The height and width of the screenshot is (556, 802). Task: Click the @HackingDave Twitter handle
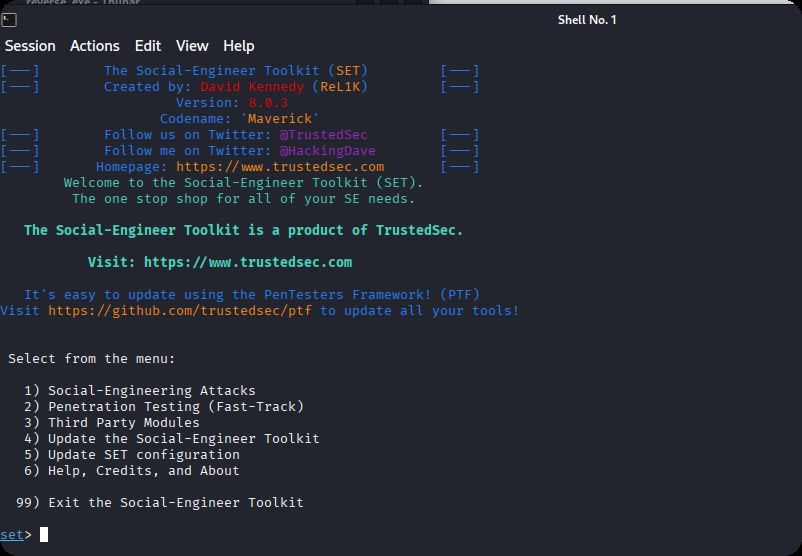point(328,151)
